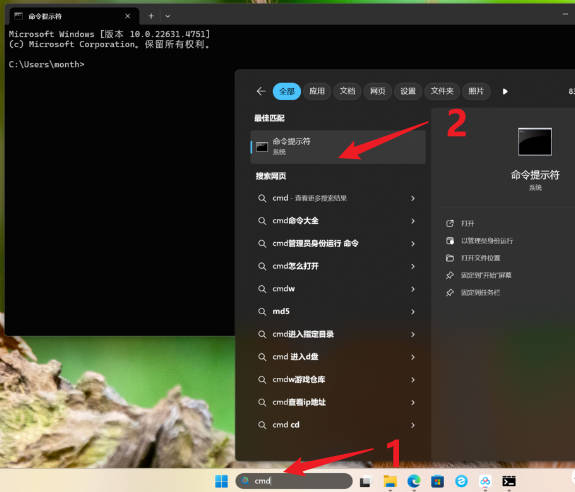Switch to the Terminal taskbar icon
This screenshot has height=492, width=575.
pyautogui.click(x=509, y=481)
